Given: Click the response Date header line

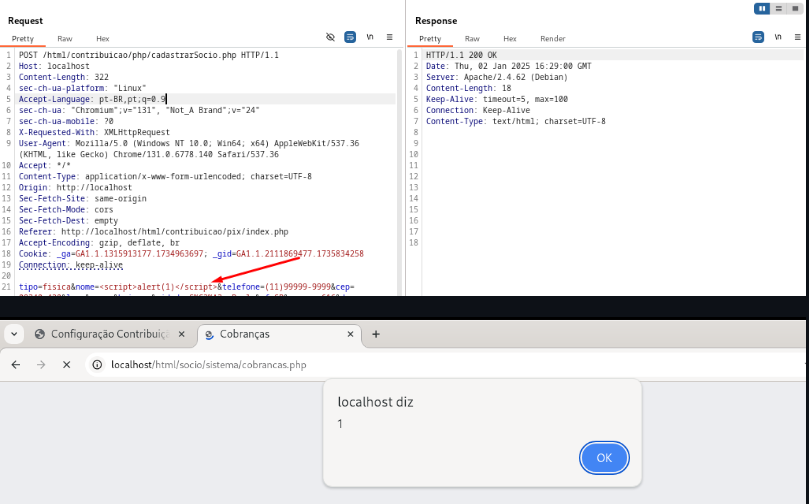Looking at the screenshot, I should [508, 66].
